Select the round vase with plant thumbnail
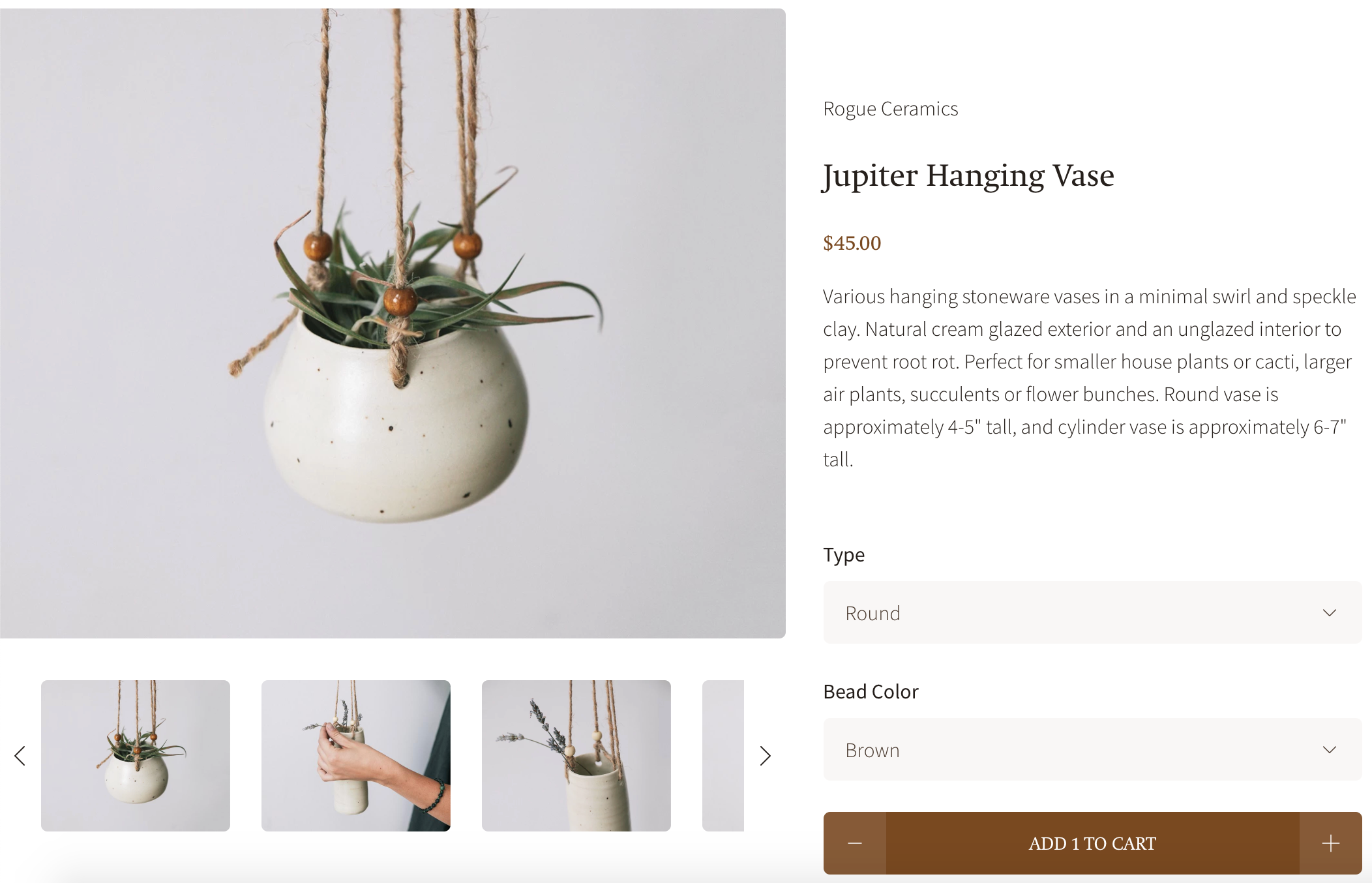Screen dimensions: 1372x883 coord(136,756)
